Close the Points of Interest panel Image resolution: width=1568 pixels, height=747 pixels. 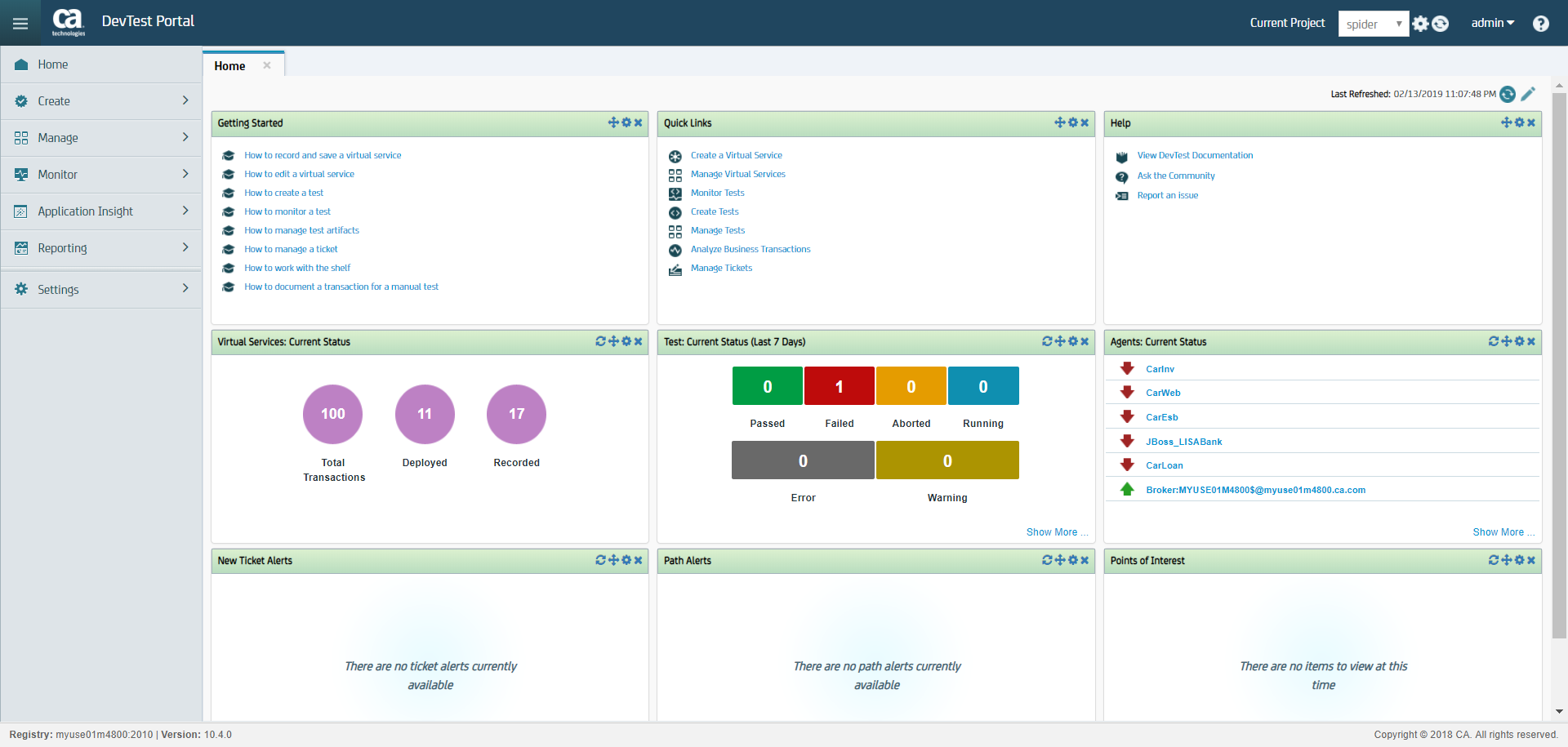(x=1531, y=560)
